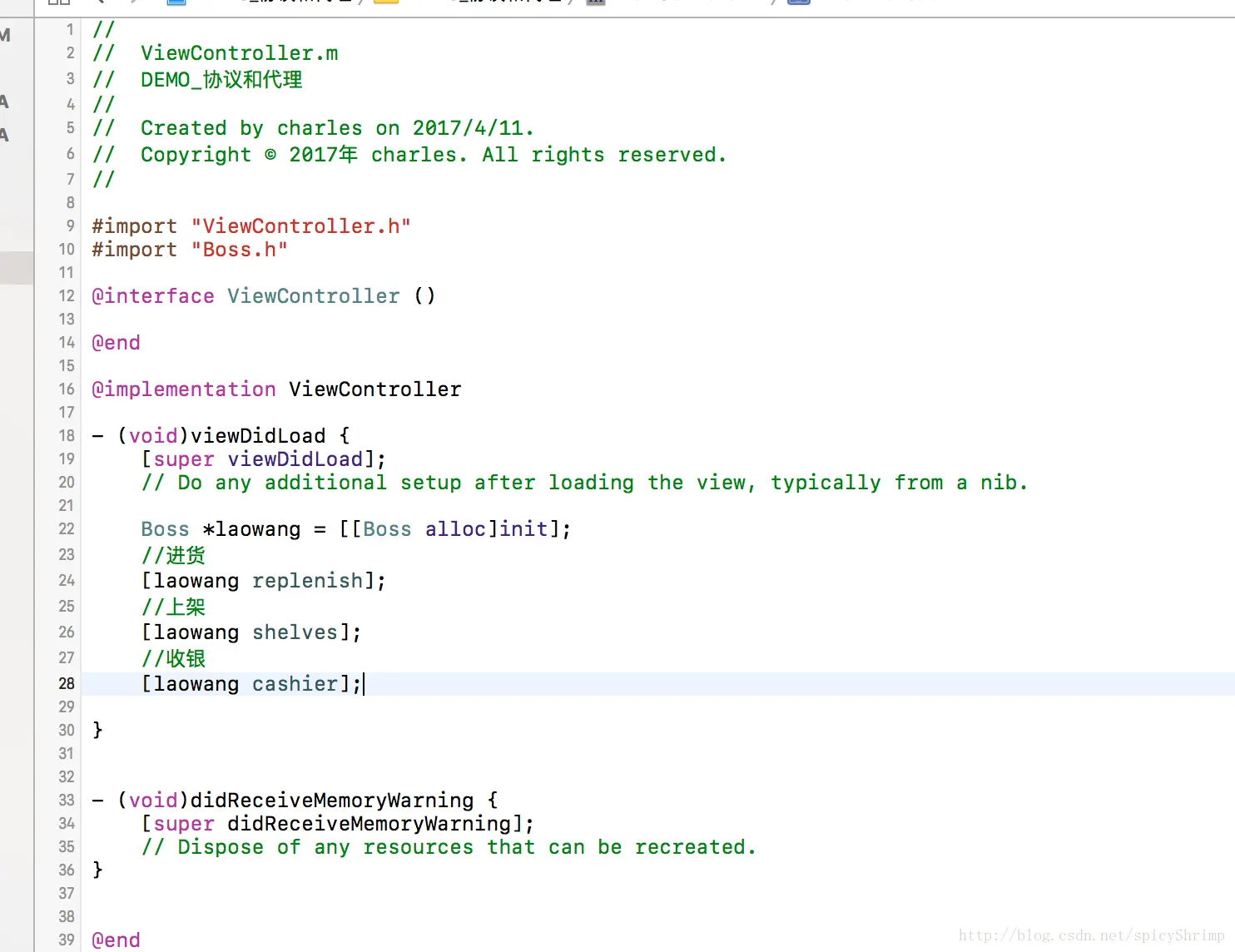Viewport: 1235px width, 952px height.
Task: Click the "ViewController ()" class extension name
Action: click(331, 296)
